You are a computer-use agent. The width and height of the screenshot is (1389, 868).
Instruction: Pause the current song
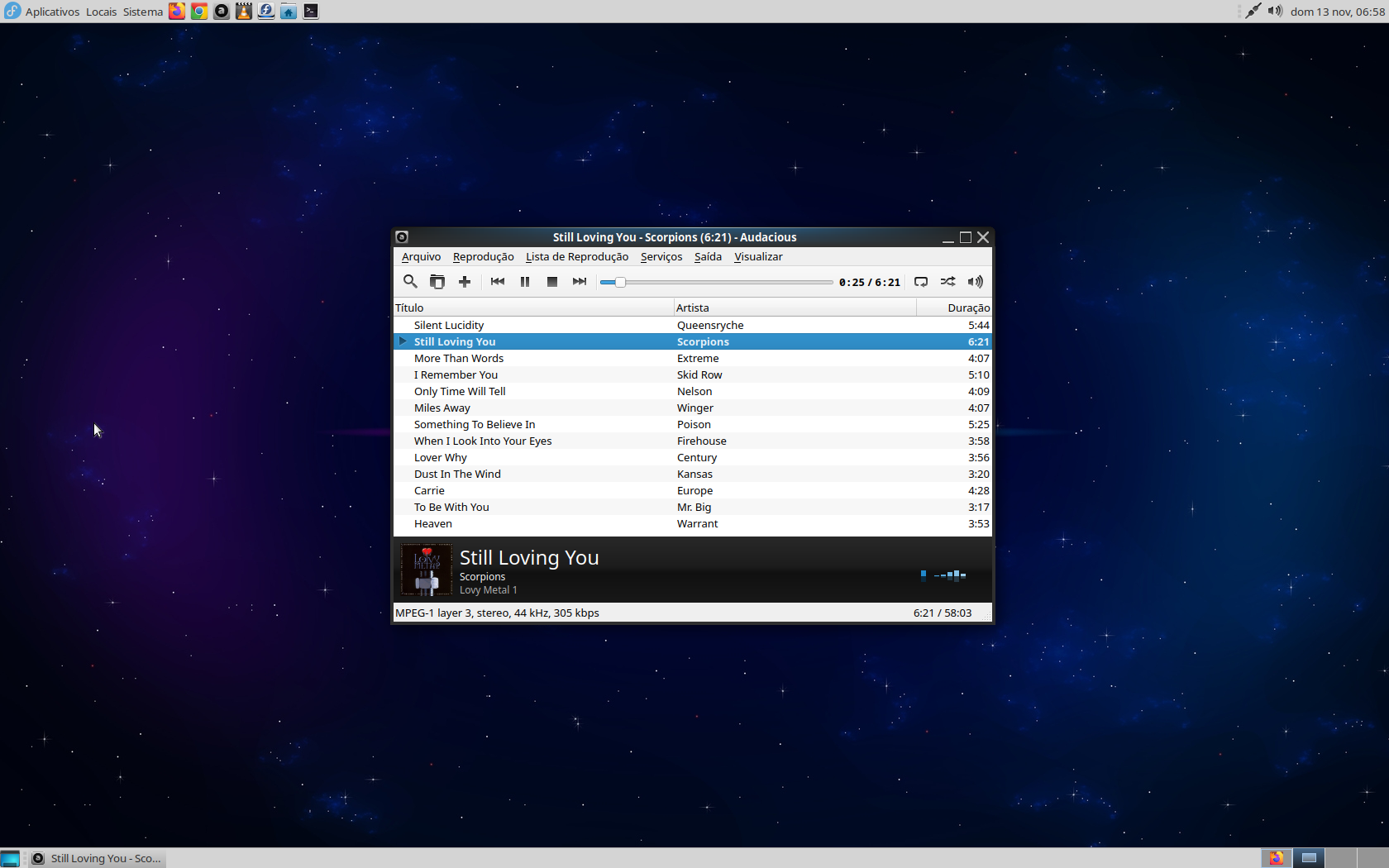coord(525,282)
